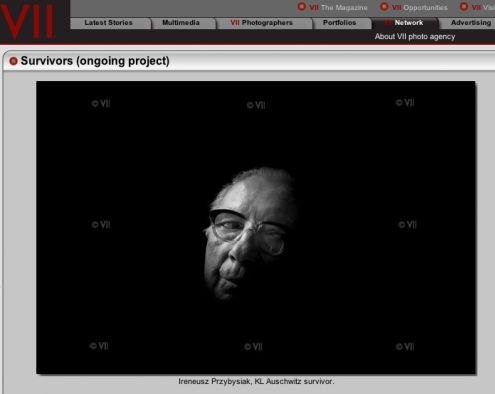The width and height of the screenshot is (495, 394).
Task: Visit the VII Opportunities link
Action: pyautogui.click(x=420, y=7)
